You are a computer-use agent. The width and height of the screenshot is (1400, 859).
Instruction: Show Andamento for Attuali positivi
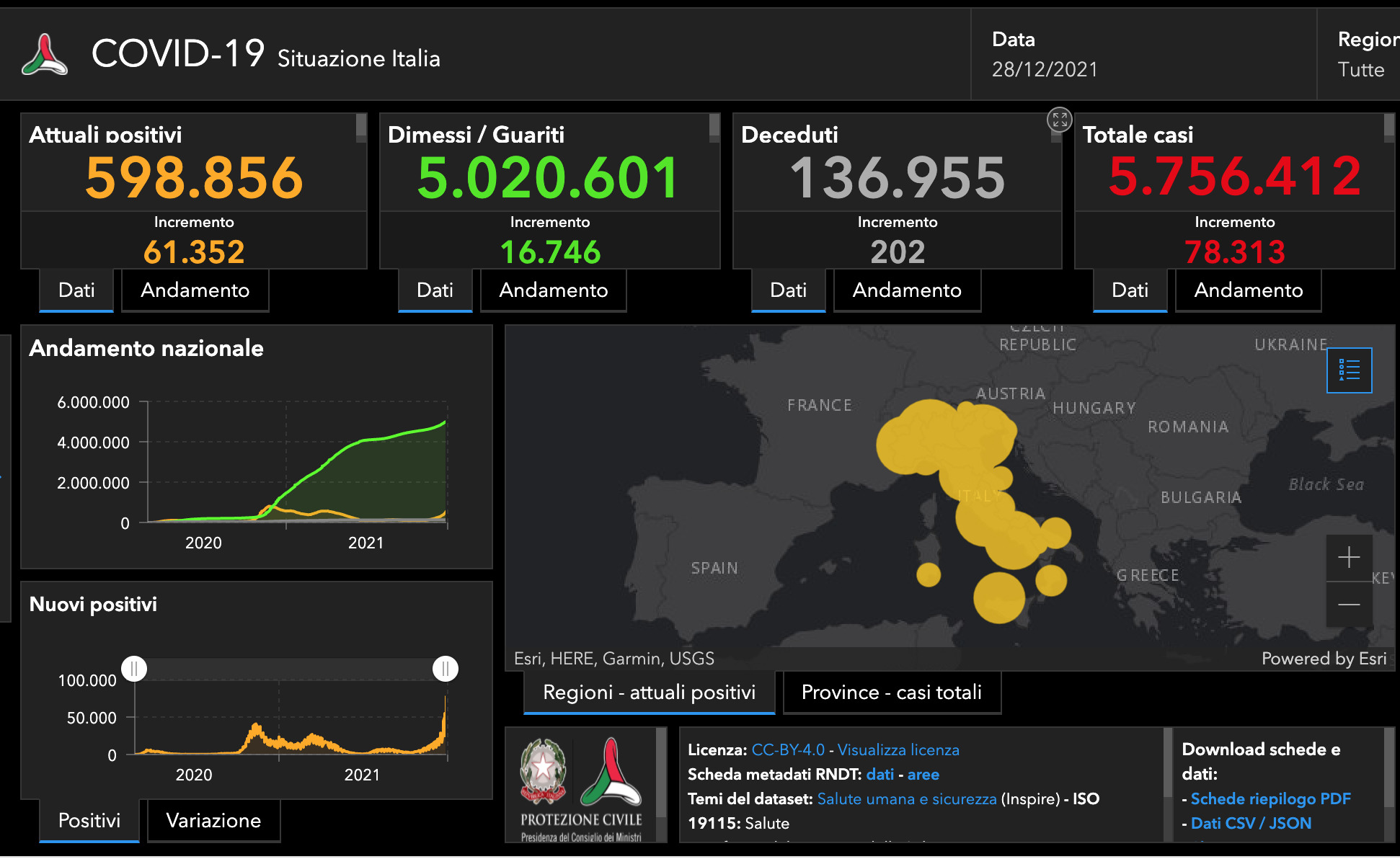point(195,290)
